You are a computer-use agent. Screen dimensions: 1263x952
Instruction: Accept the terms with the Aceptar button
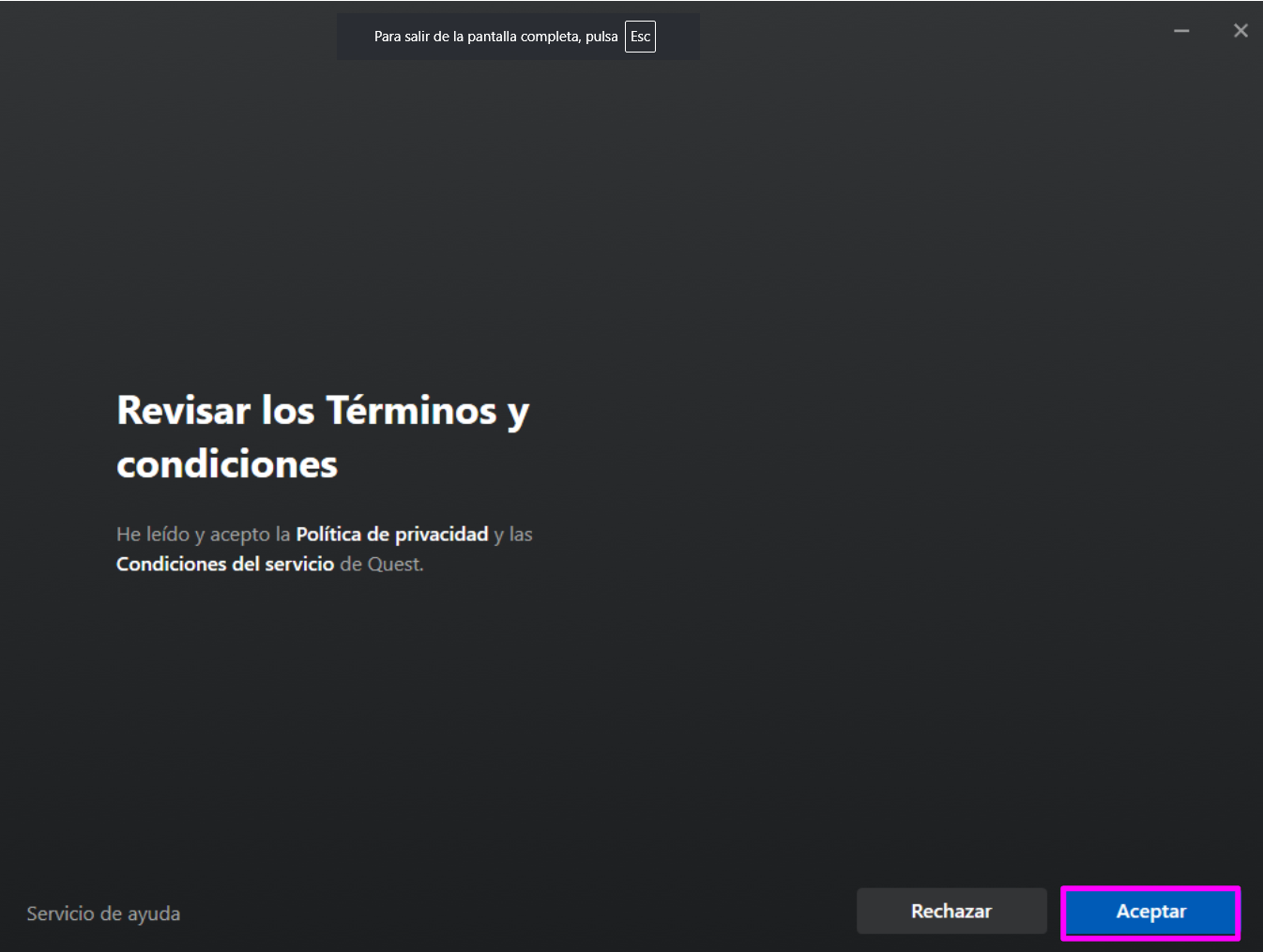(1150, 912)
